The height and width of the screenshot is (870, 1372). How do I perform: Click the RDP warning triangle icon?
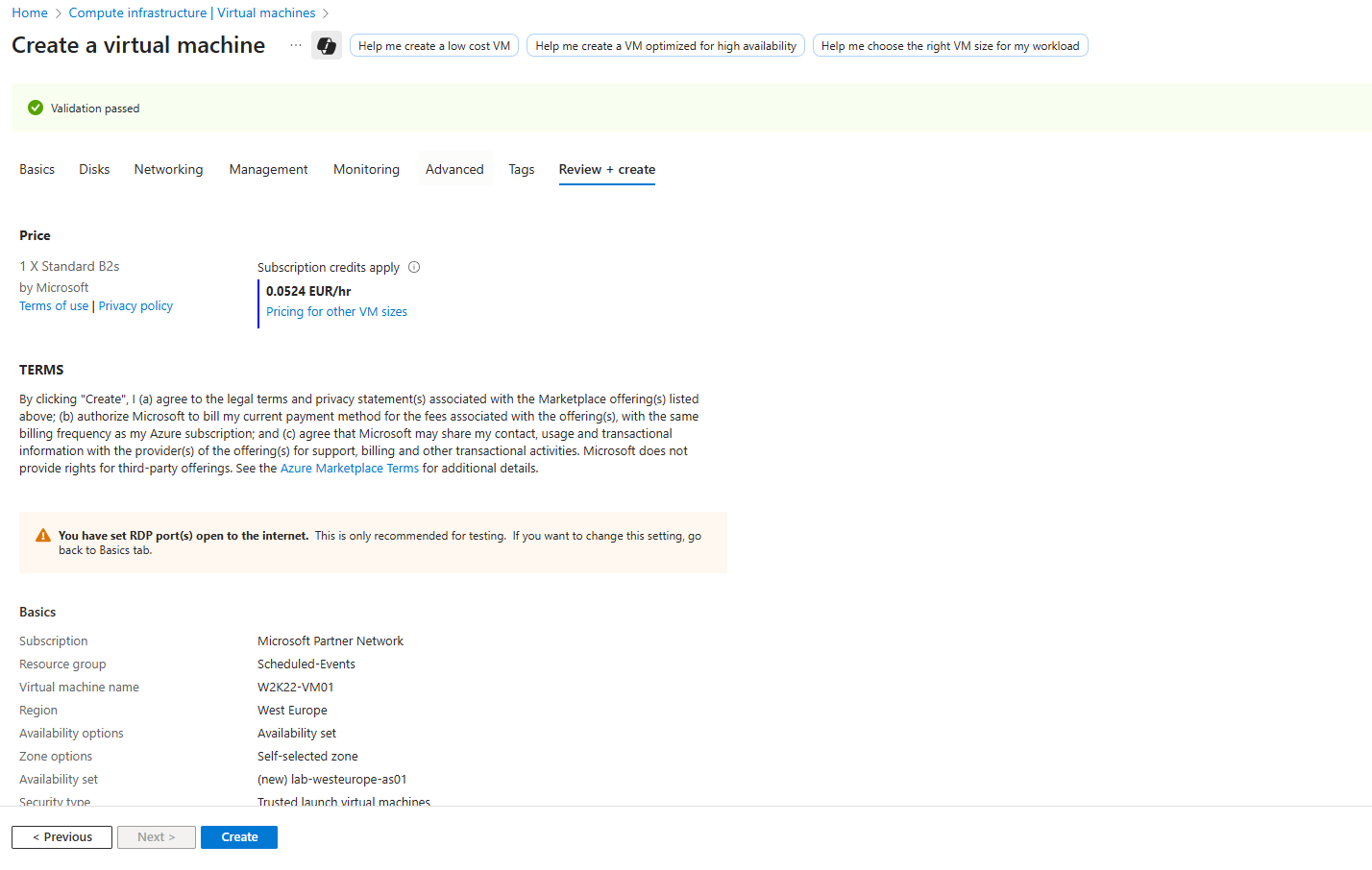tap(43, 536)
